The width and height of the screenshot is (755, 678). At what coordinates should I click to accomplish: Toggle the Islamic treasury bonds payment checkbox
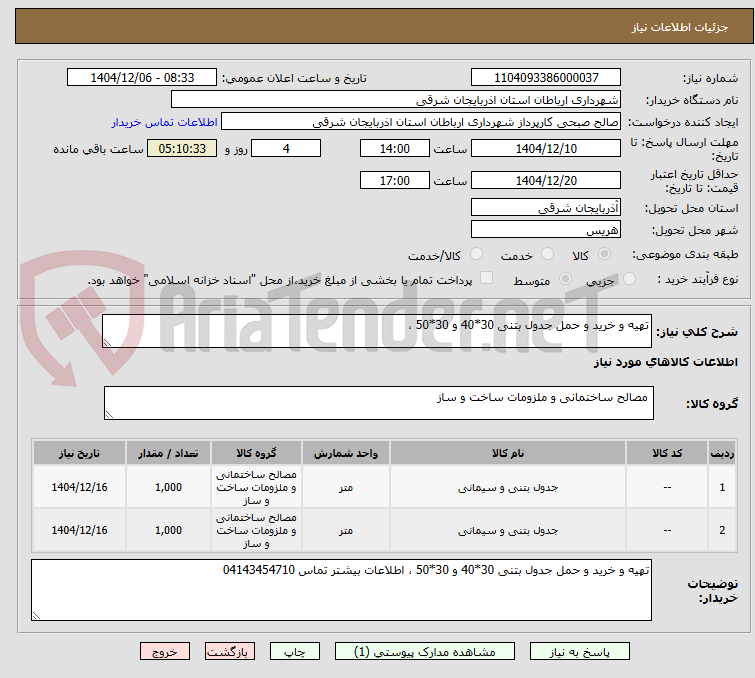pos(486,277)
